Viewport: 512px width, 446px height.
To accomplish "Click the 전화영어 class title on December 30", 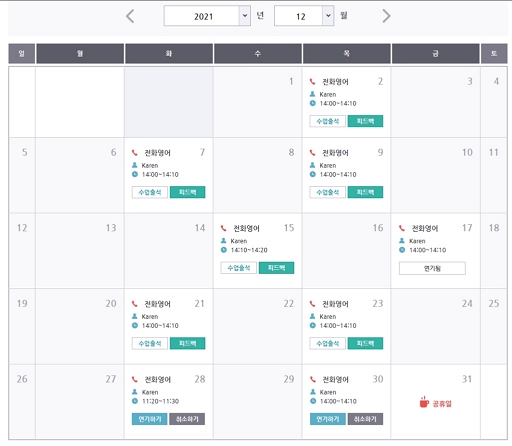I will [335, 380].
